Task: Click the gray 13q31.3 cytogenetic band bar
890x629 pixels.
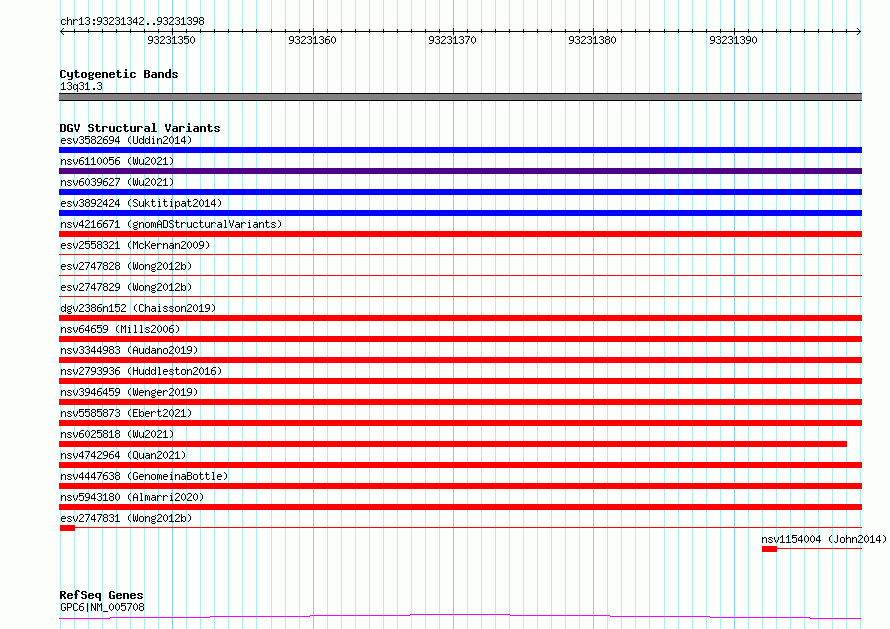Action: pyautogui.click(x=460, y=97)
